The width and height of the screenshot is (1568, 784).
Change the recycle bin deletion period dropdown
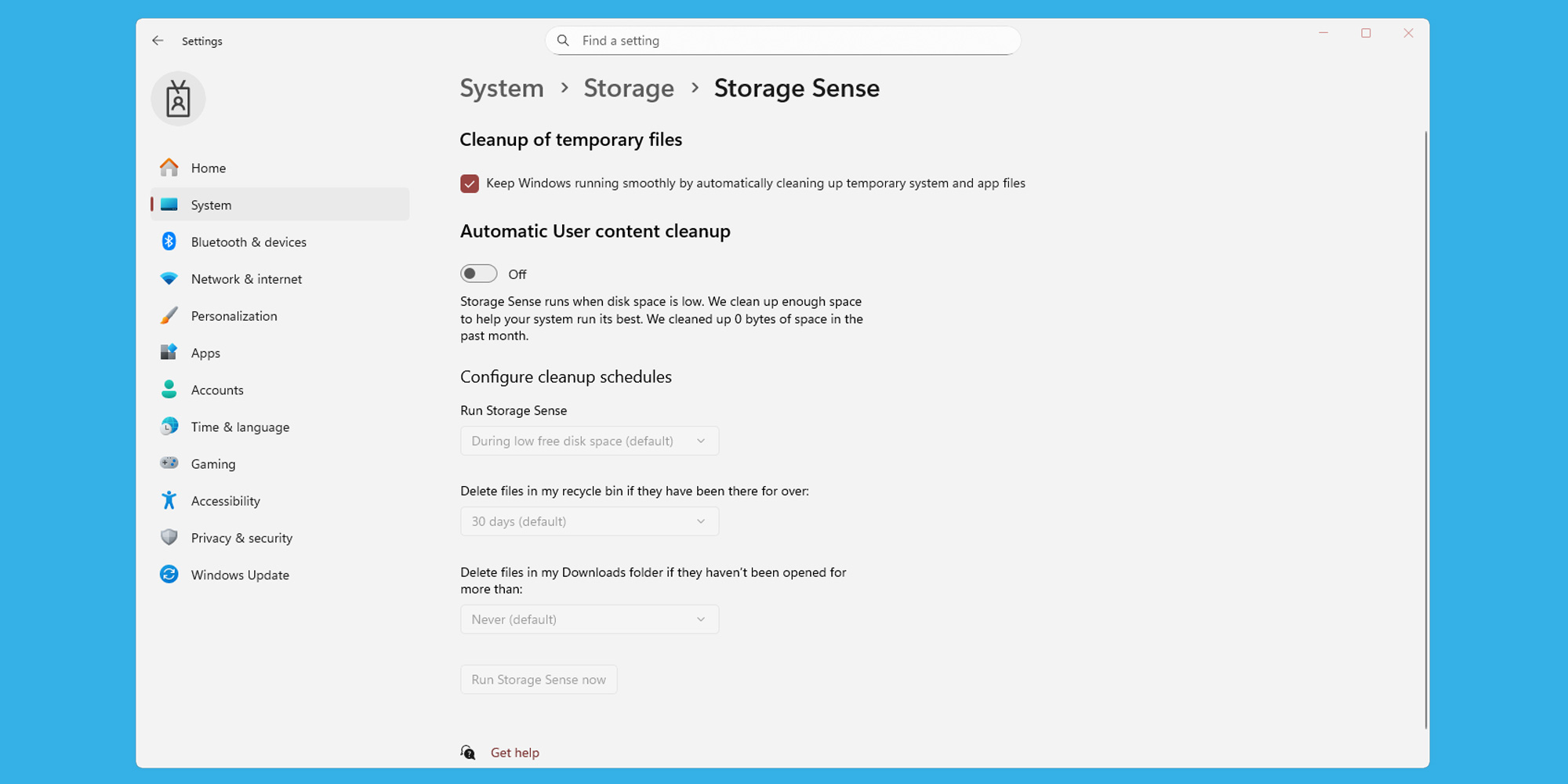coord(589,521)
